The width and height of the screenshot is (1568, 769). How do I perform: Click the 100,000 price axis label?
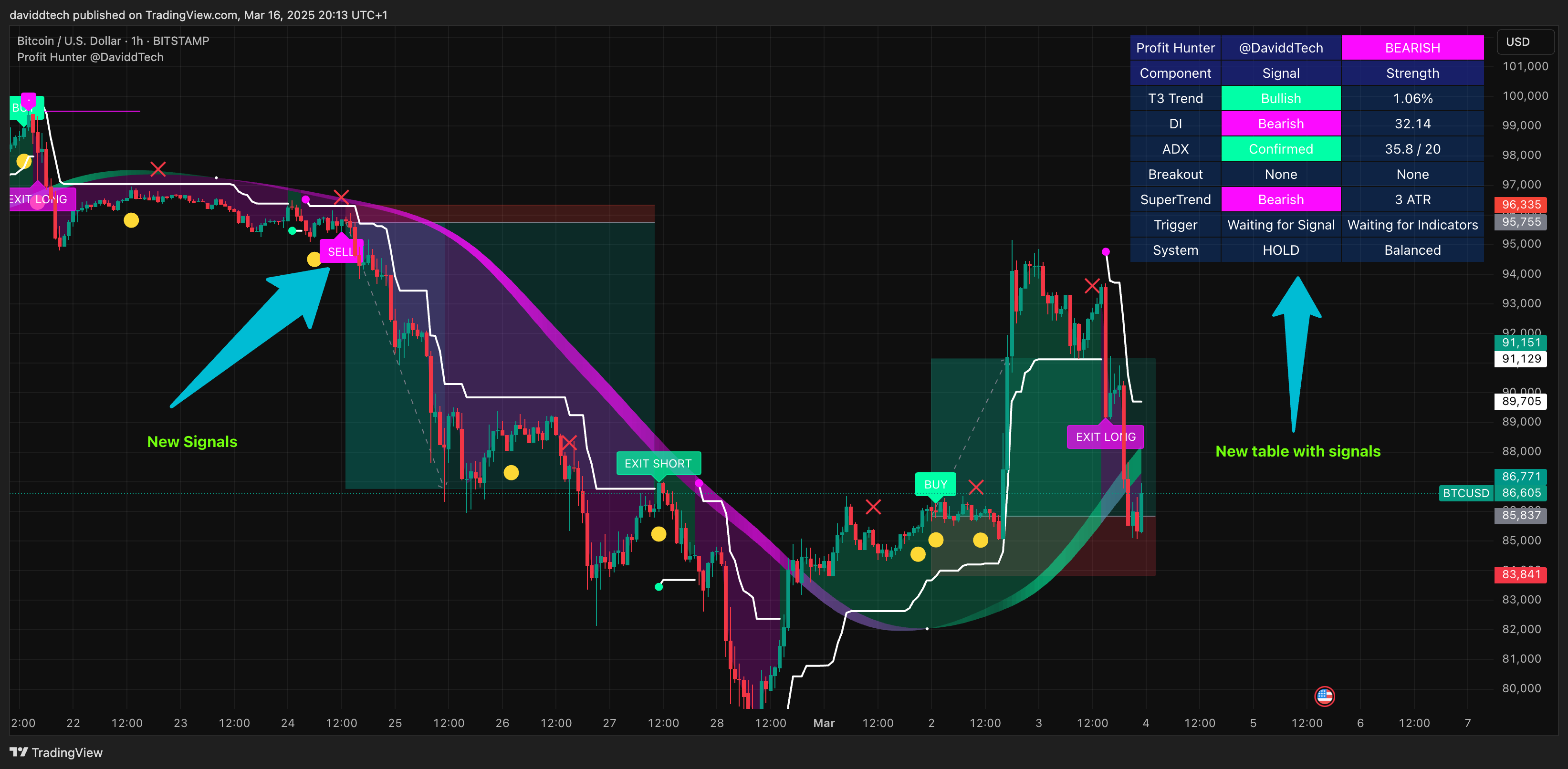pos(1525,95)
